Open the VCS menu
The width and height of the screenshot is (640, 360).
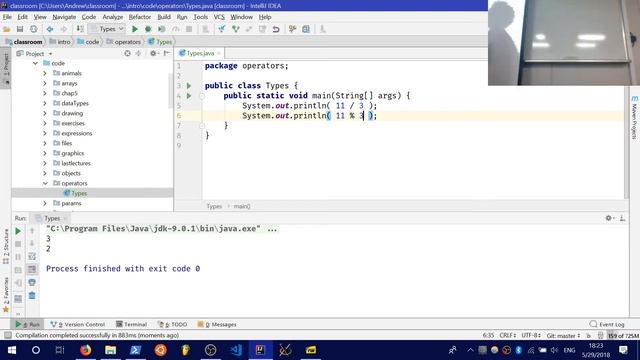pos(219,17)
